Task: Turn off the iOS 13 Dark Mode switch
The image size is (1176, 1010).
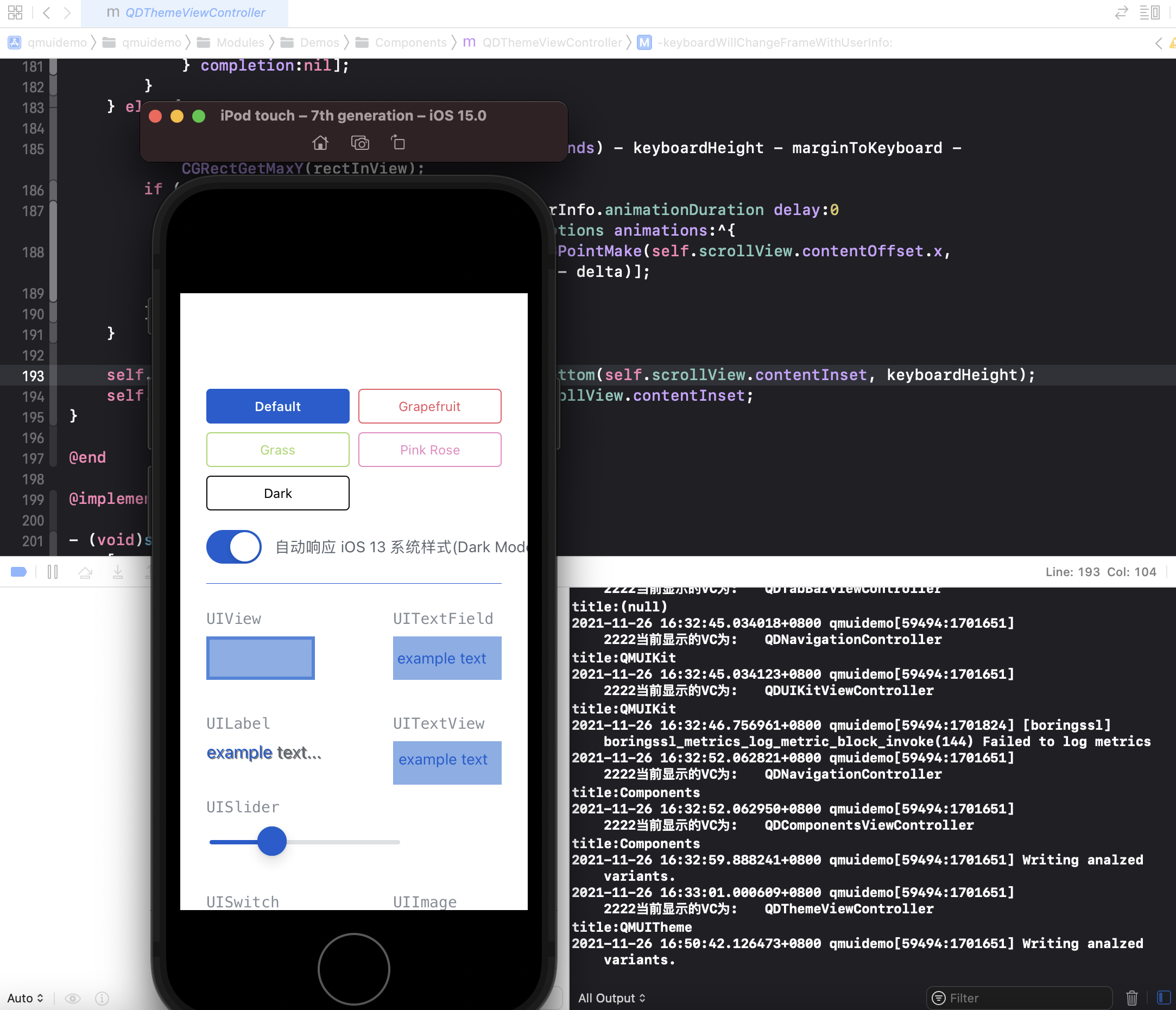Action: (x=234, y=547)
